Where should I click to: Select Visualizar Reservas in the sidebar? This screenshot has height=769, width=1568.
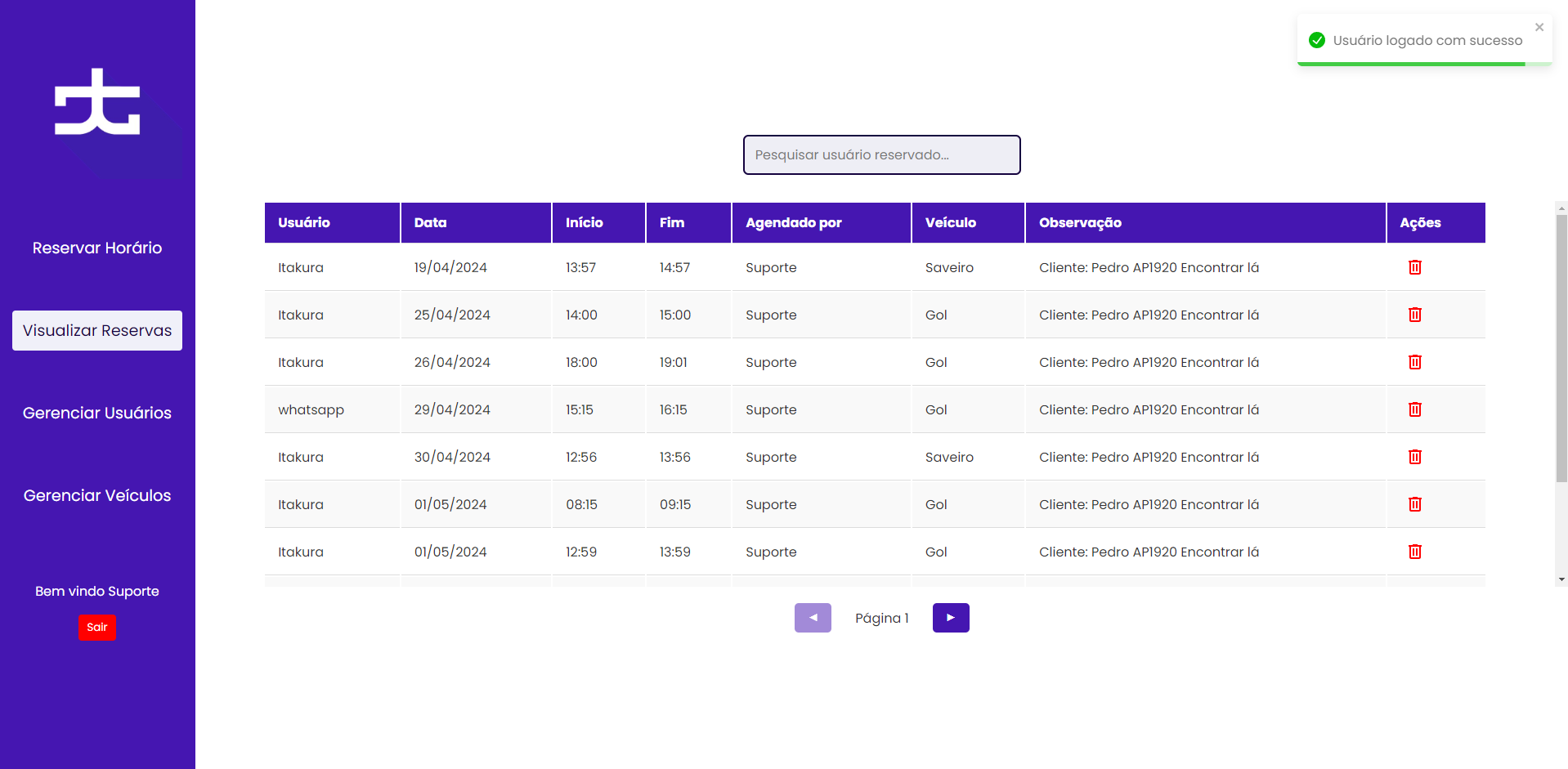coord(97,330)
